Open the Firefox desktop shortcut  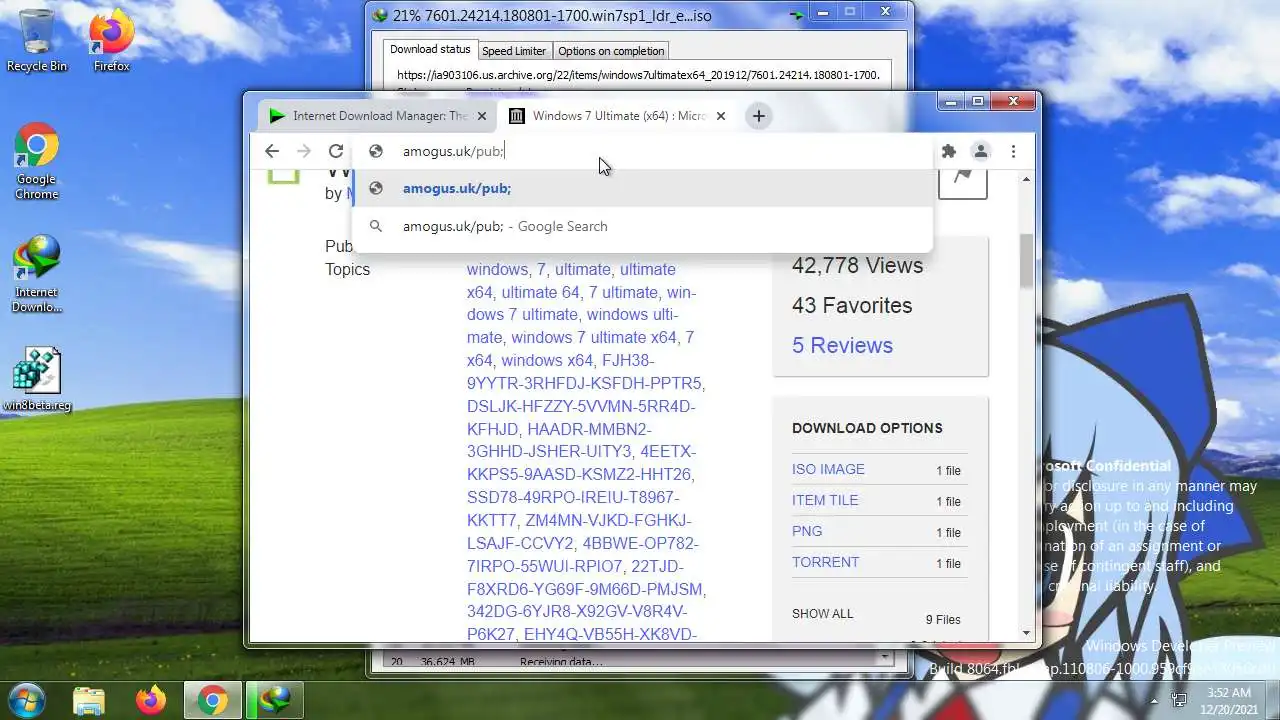coord(111,40)
